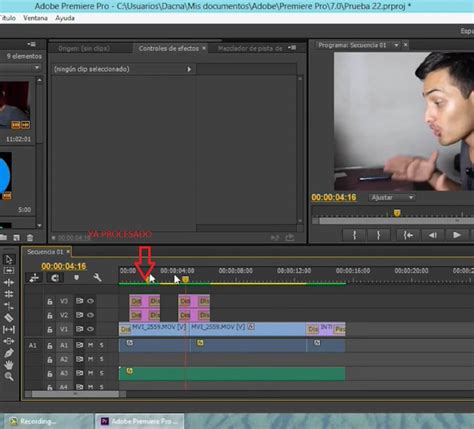Select the Selection arrow tool
Image resolution: width=474 pixels, height=429 pixels.
click(9, 259)
